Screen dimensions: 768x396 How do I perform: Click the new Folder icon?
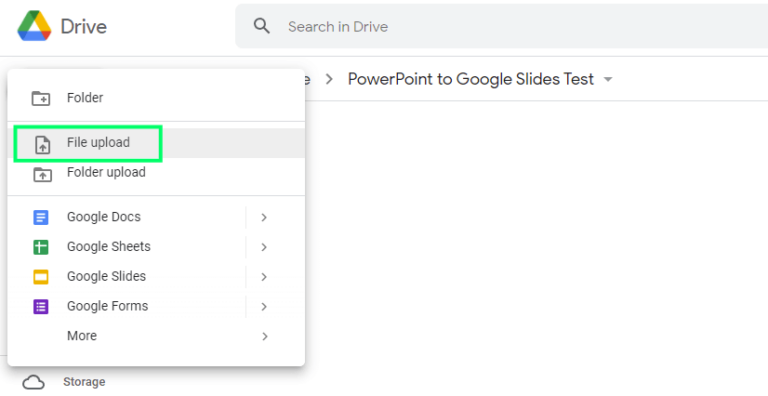click(x=41, y=98)
